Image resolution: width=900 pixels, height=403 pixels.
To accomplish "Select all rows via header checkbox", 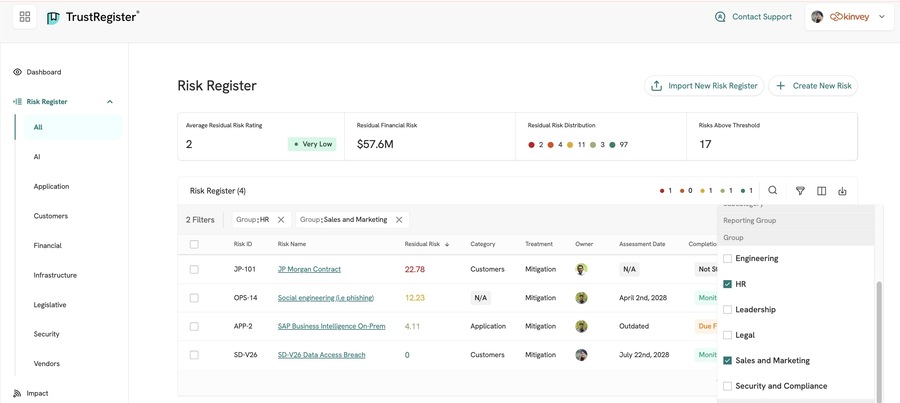I will [194, 244].
